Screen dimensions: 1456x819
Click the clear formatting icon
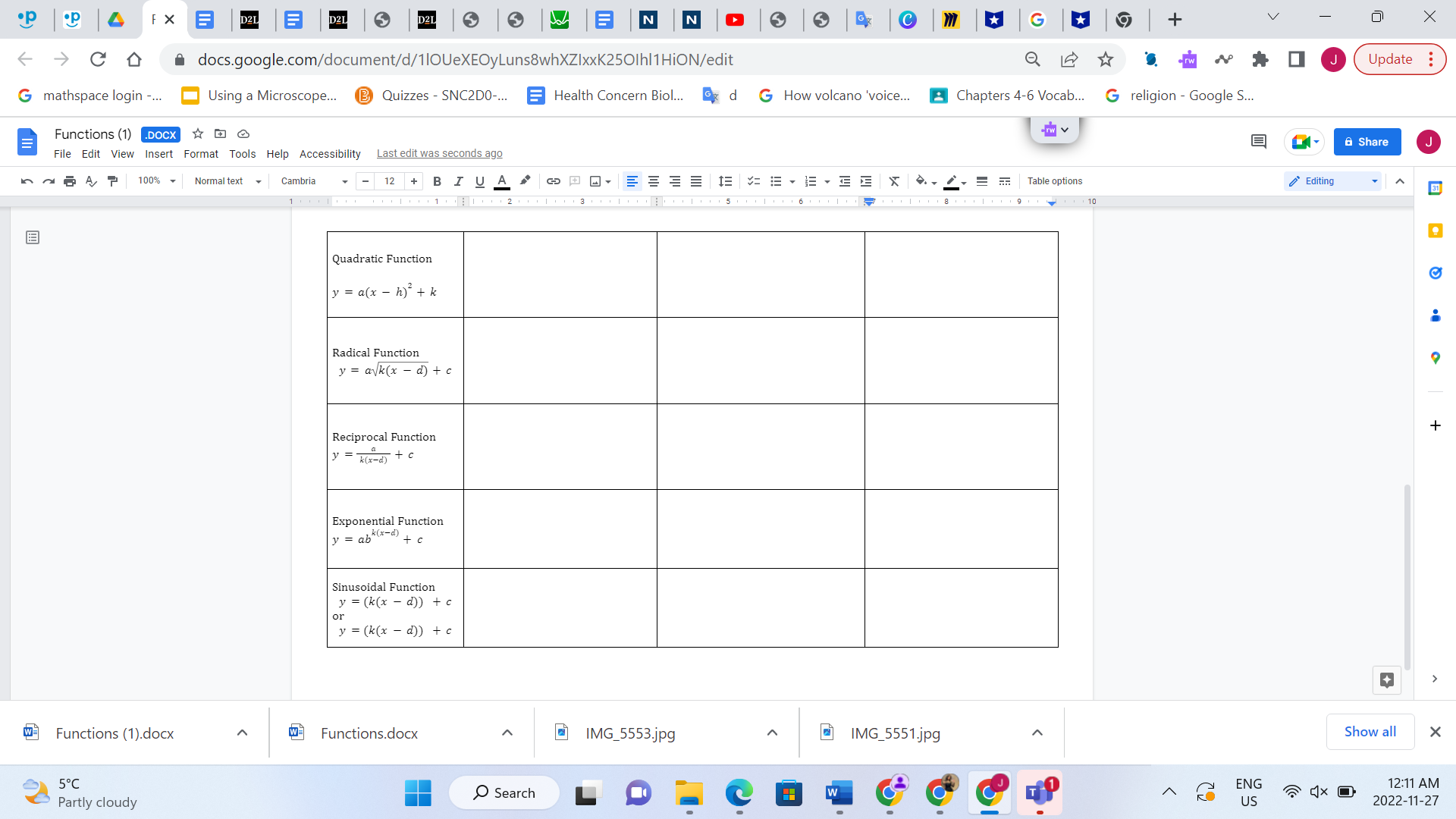(x=894, y=181)
